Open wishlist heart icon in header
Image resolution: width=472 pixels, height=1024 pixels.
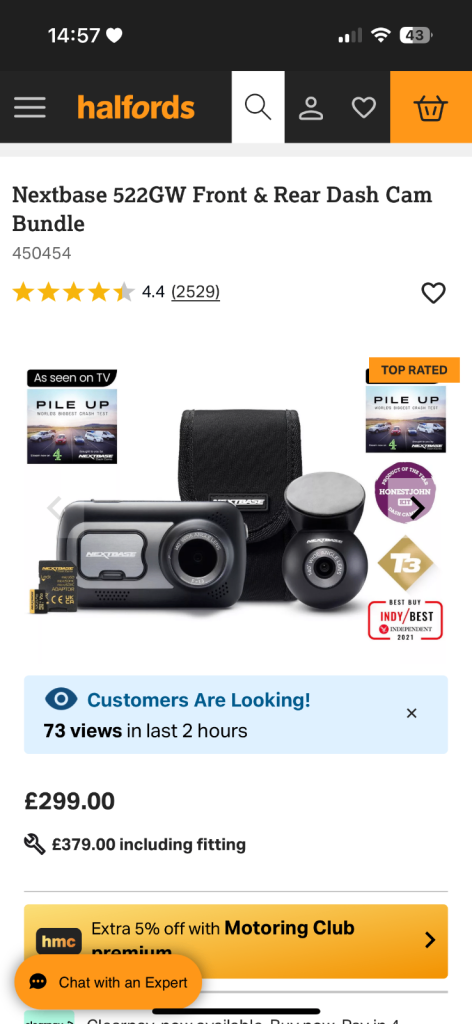point(364,108)
